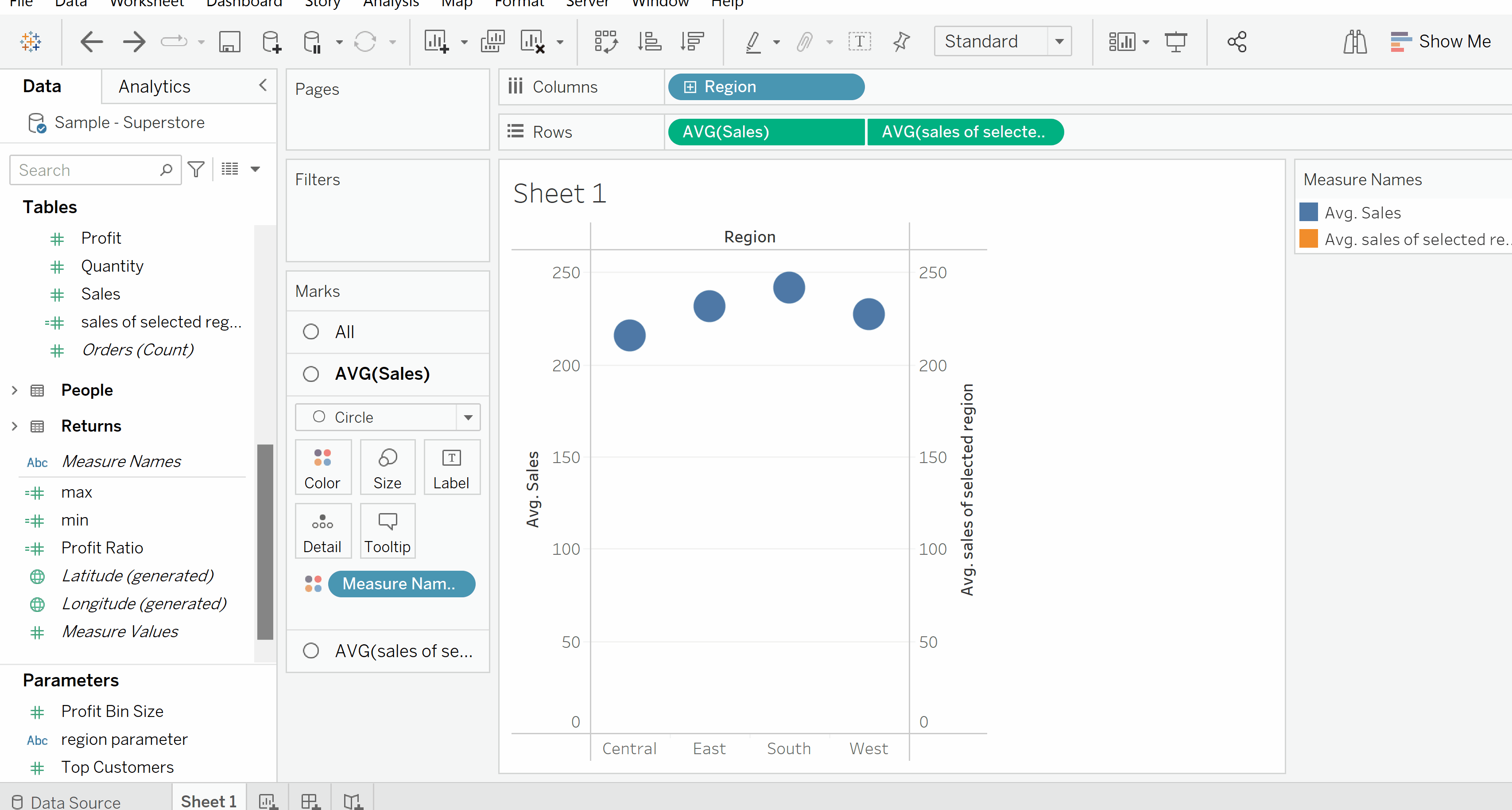Click the Show Me button
This screenshot has height=810, width=1512.
click(x=1441, y=42)
